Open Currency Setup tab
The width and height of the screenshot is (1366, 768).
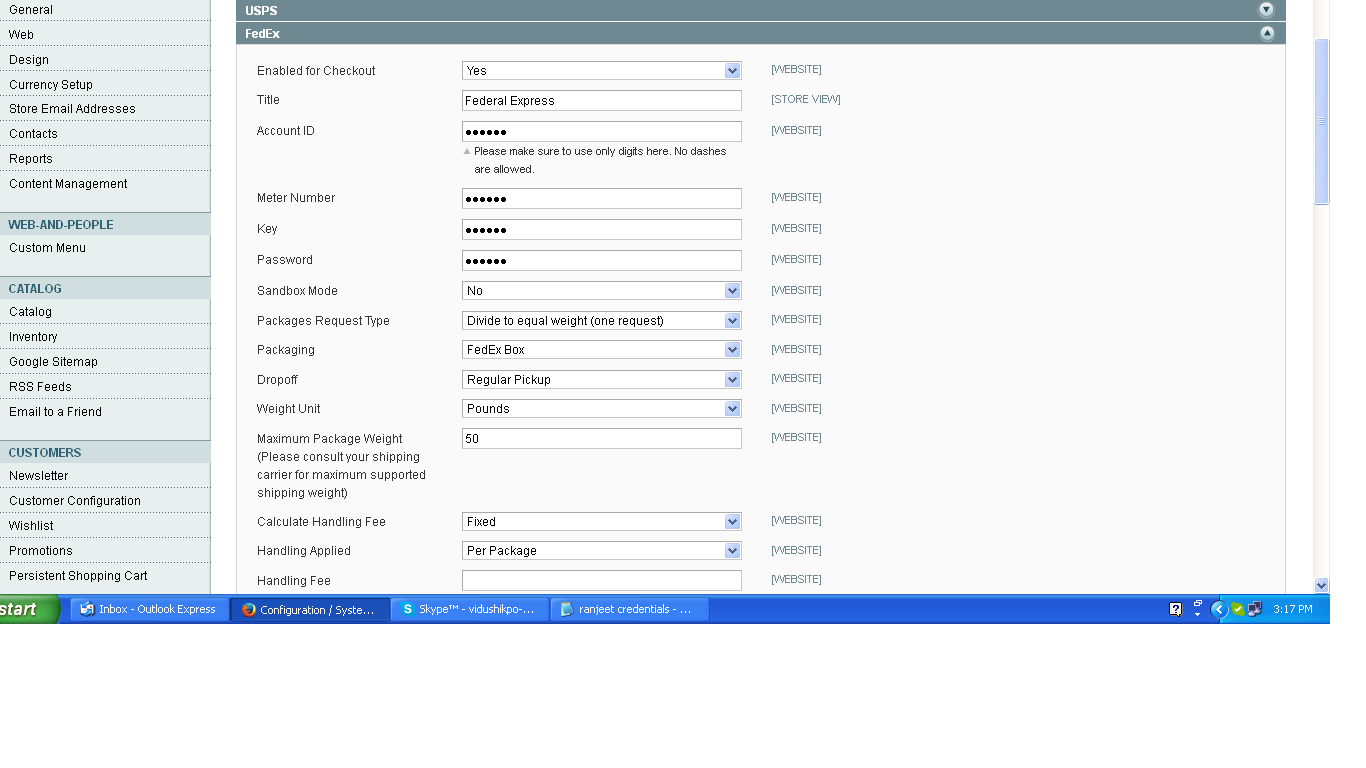(x=105, y=84)
